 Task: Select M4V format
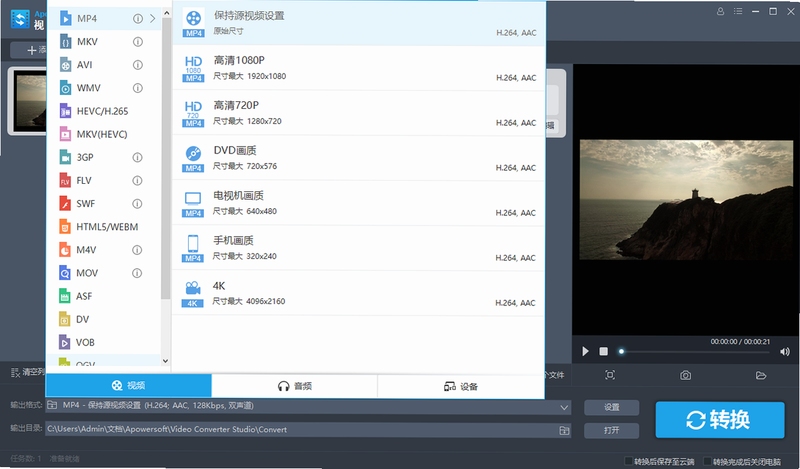pos(104,250)
